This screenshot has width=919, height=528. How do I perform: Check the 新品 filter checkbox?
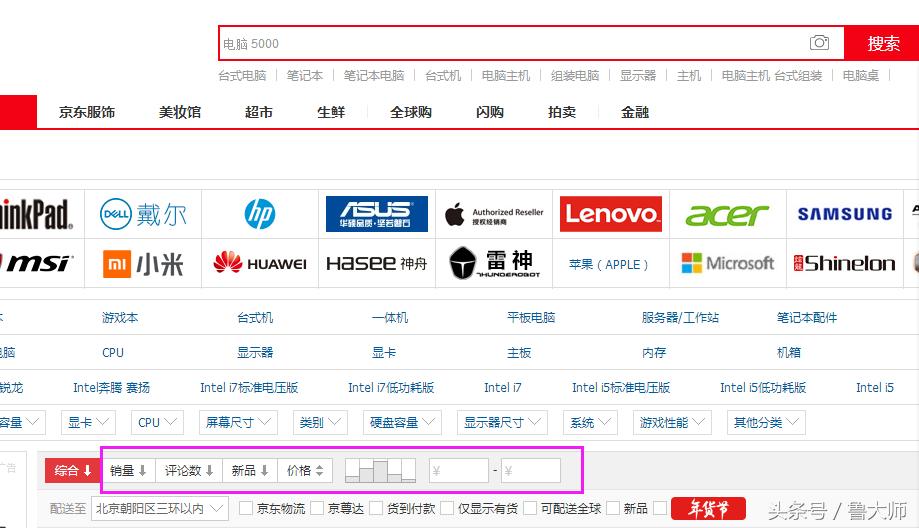(x=613, y=508)
